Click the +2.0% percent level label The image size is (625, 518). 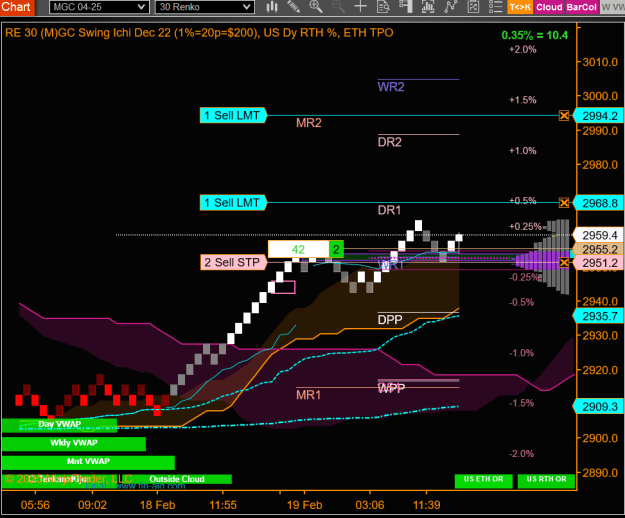pyautogui.click(x=523, y=49)
